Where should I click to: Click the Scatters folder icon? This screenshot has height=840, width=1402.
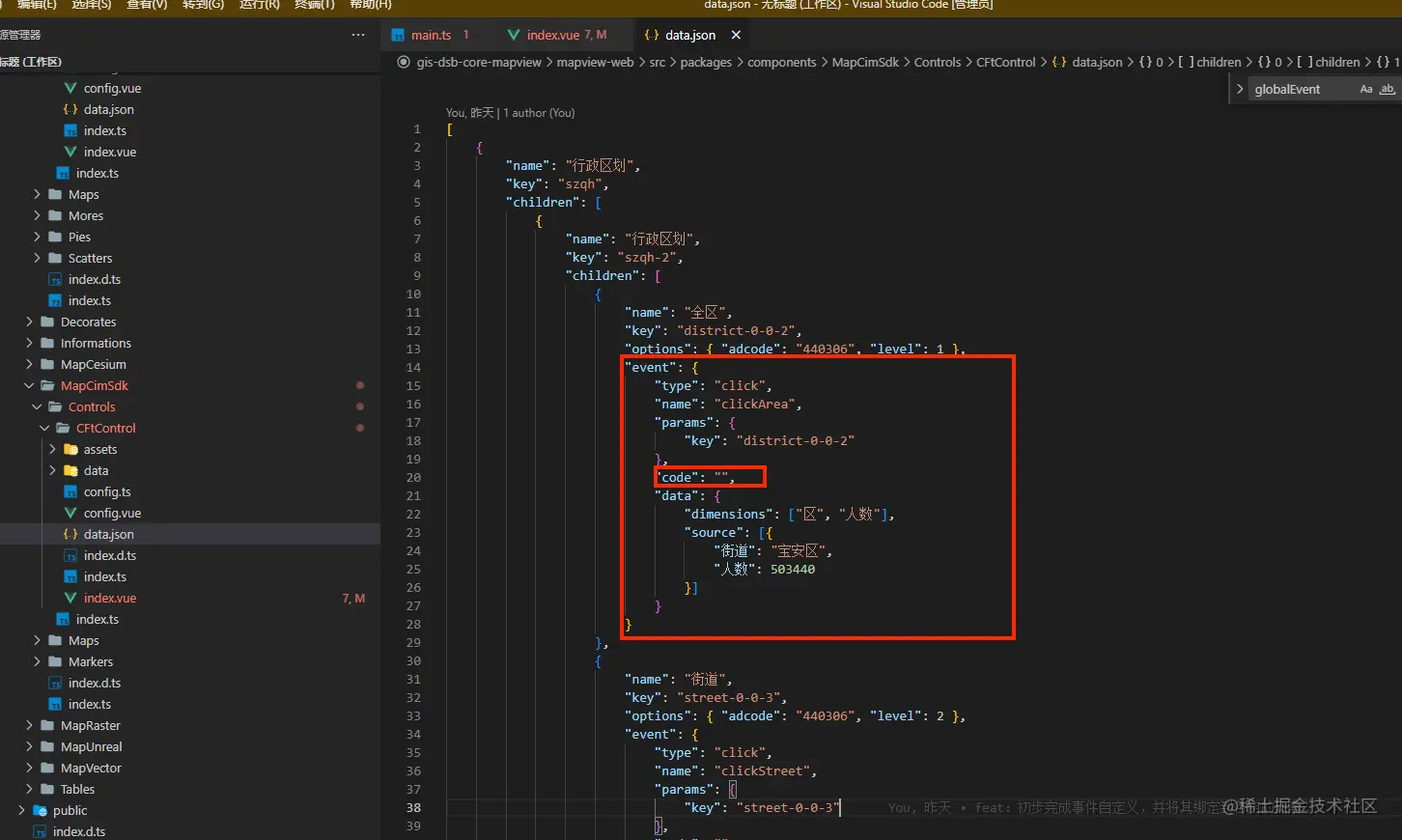pyautogui.click(x=56, y=258)
